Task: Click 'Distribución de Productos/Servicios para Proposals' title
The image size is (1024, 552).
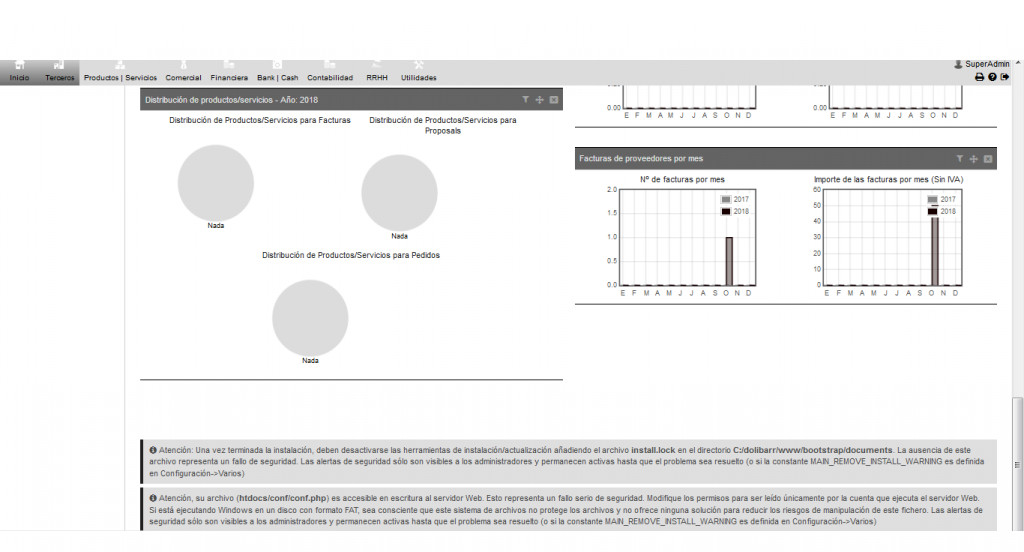Action: (x=443, y=125)
